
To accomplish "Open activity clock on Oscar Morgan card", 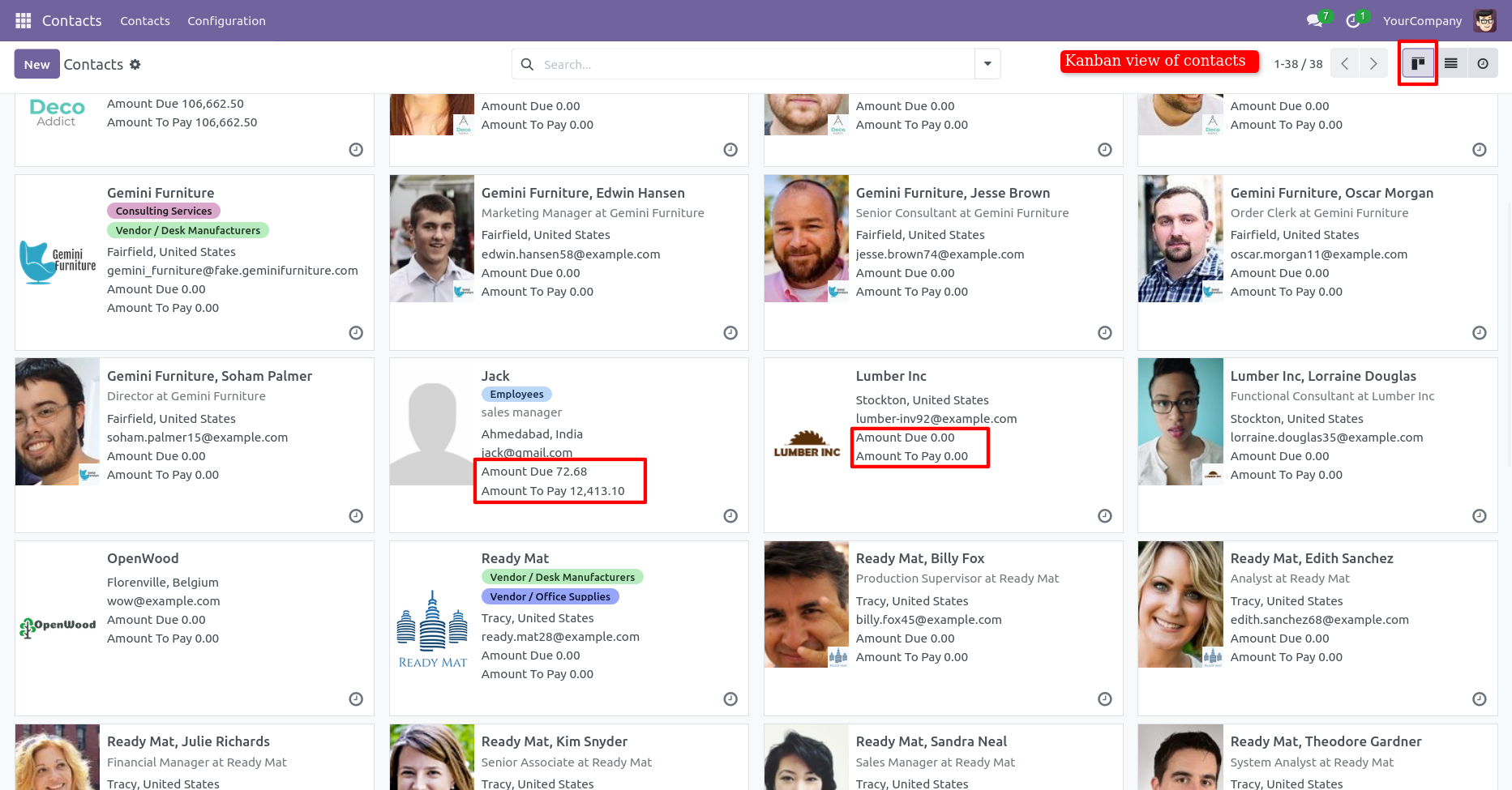I will point(1480,333).
